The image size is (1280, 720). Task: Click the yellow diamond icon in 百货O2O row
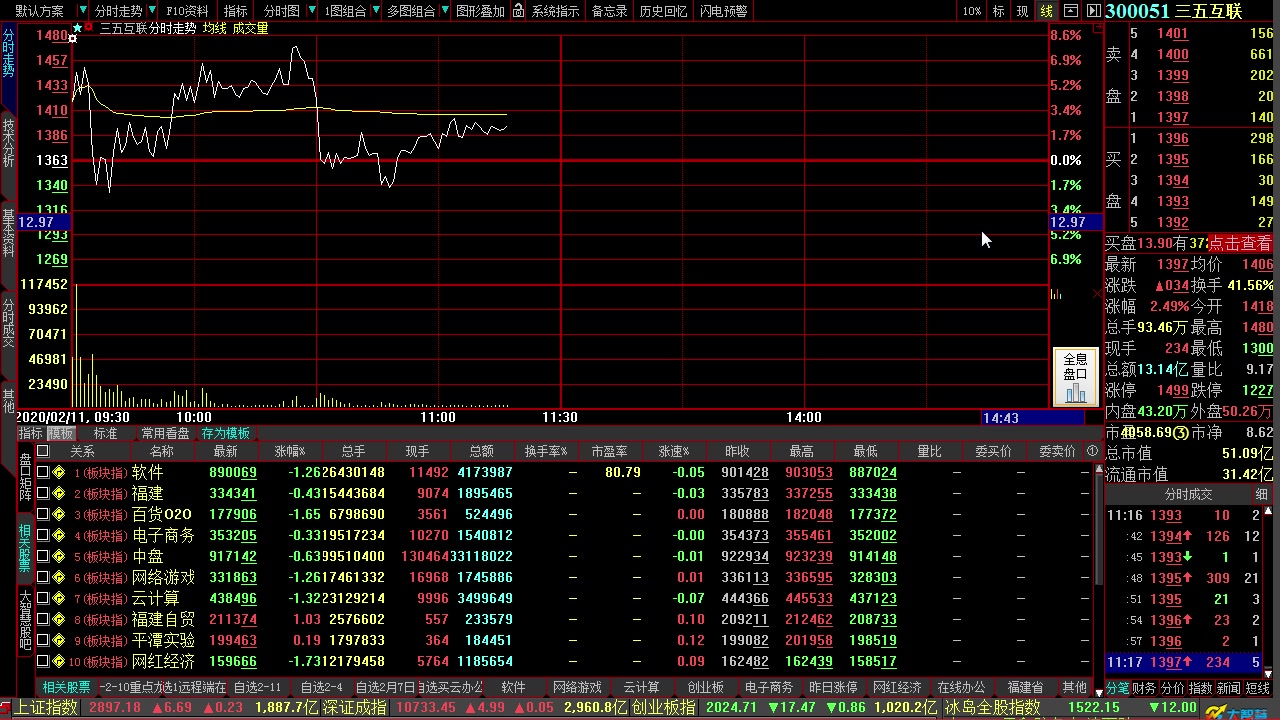59,514
